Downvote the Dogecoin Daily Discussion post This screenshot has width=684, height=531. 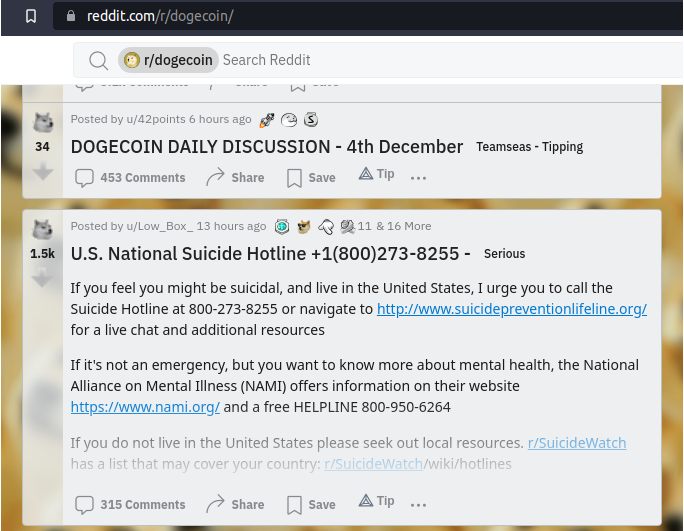43,171
